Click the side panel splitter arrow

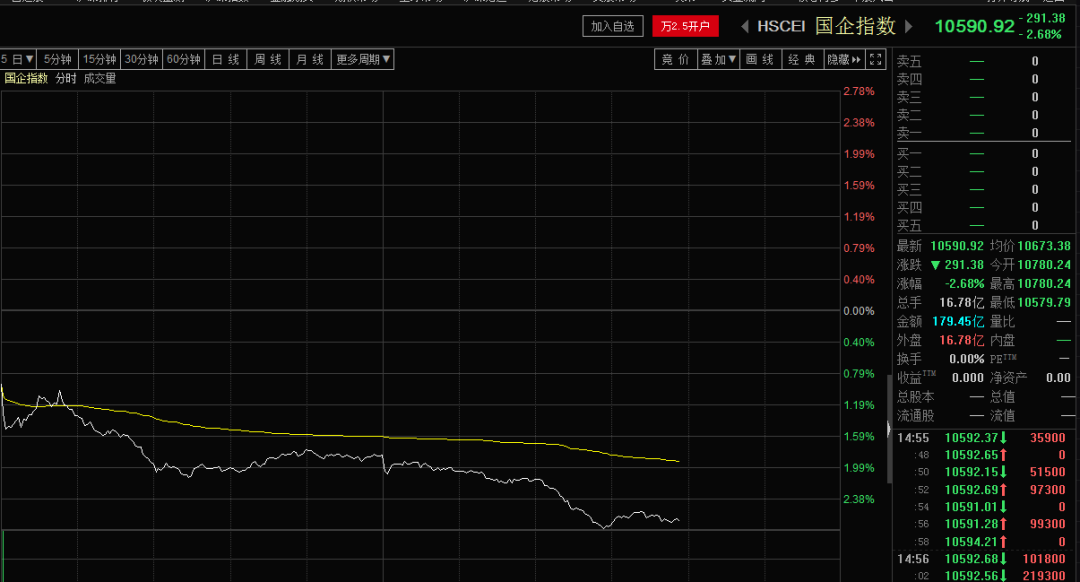[x=889, y=430]
